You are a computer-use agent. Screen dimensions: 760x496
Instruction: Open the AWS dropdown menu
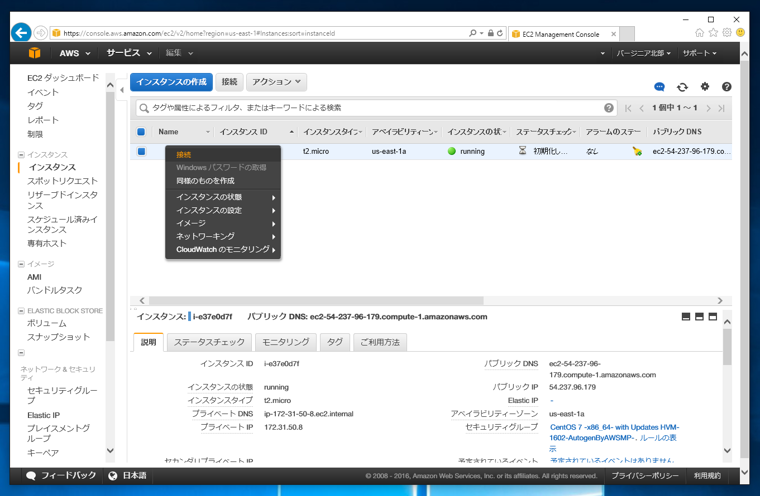pos(75,53)
